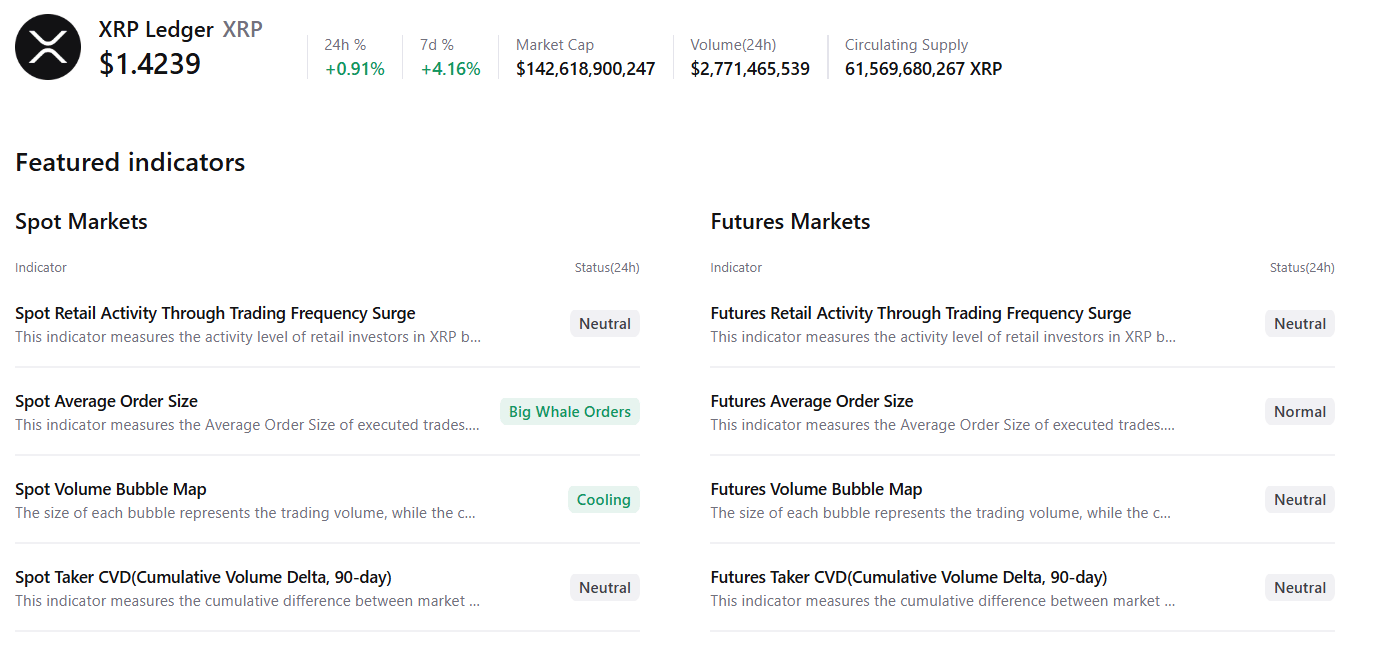This screenshot has width=1378, height=645.
Task: Click the Cooling status badge
Action: point(603,500)
